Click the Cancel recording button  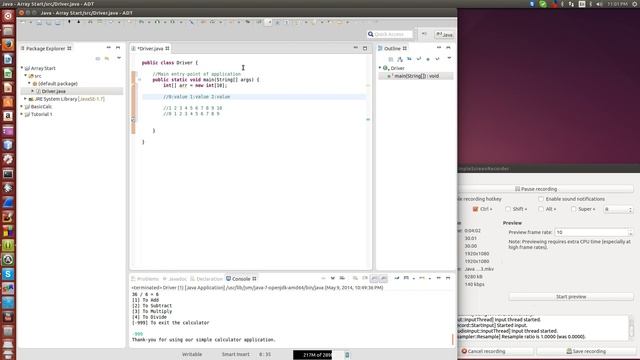[496, 351]
